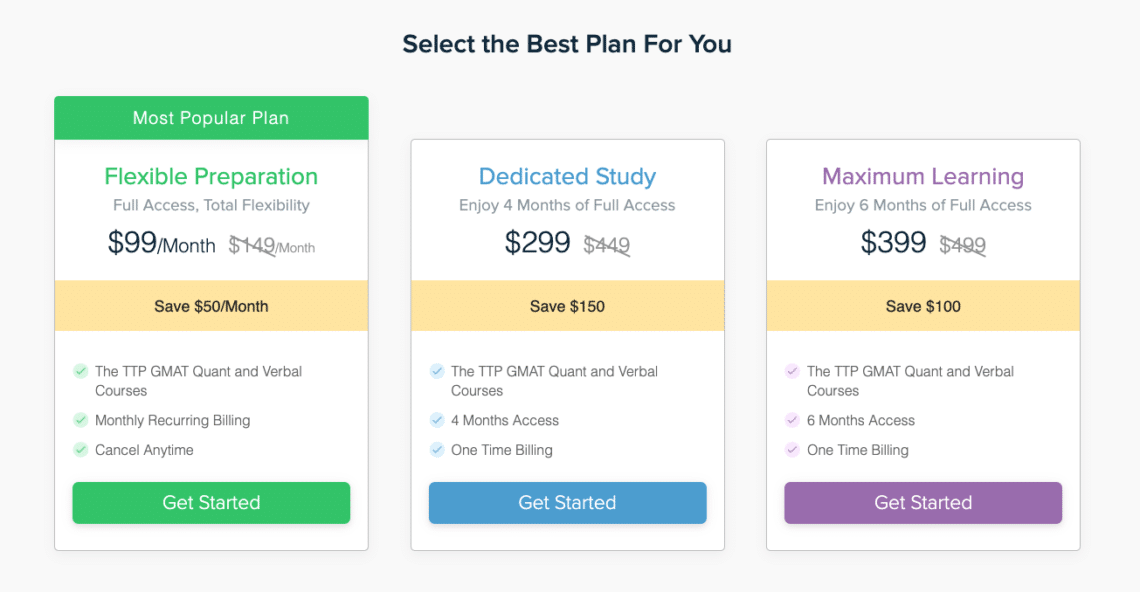Image resolution: width=1140 pixels, height=592 pixels.
Task: Click blue checkmark beside Dedicated Study's One Time Billing
Action: (437, 450)
